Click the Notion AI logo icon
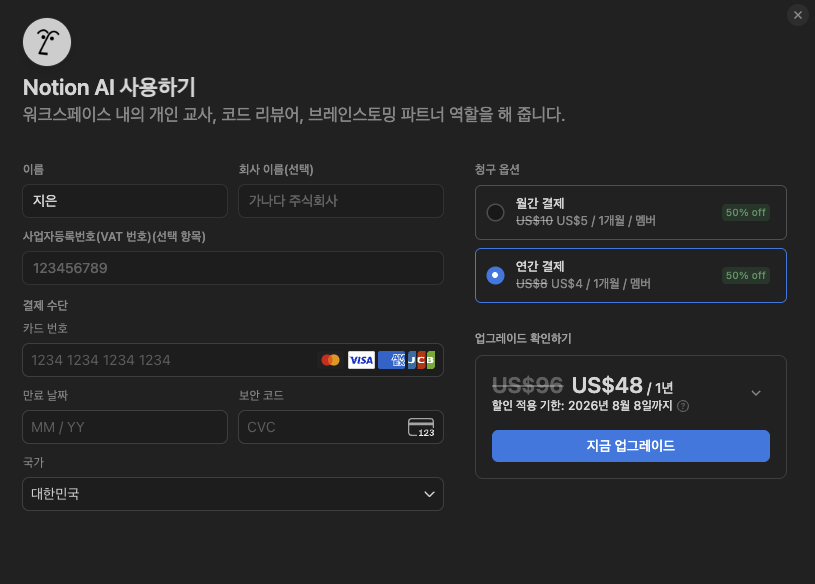815x584 pixels. (x=46, y=41)
